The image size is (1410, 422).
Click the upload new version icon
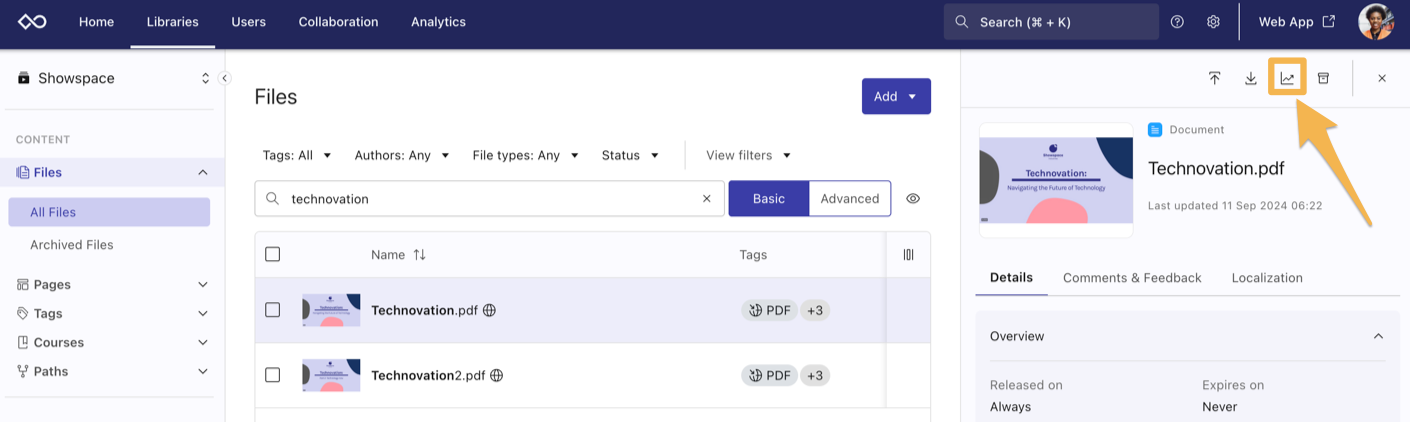pyautogui.click(x=1214, y=78)
